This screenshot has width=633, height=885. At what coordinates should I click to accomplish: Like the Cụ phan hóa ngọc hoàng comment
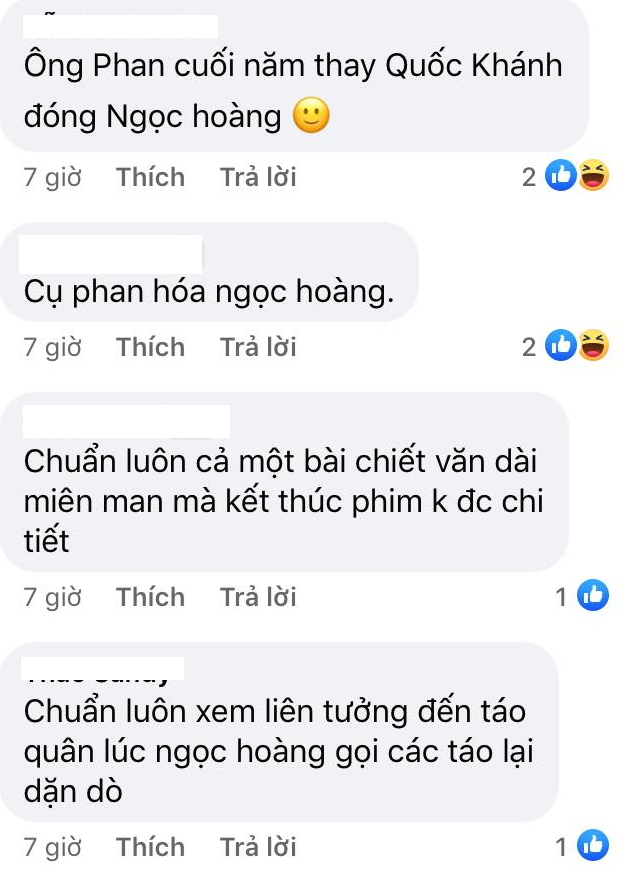pos(151,347)
